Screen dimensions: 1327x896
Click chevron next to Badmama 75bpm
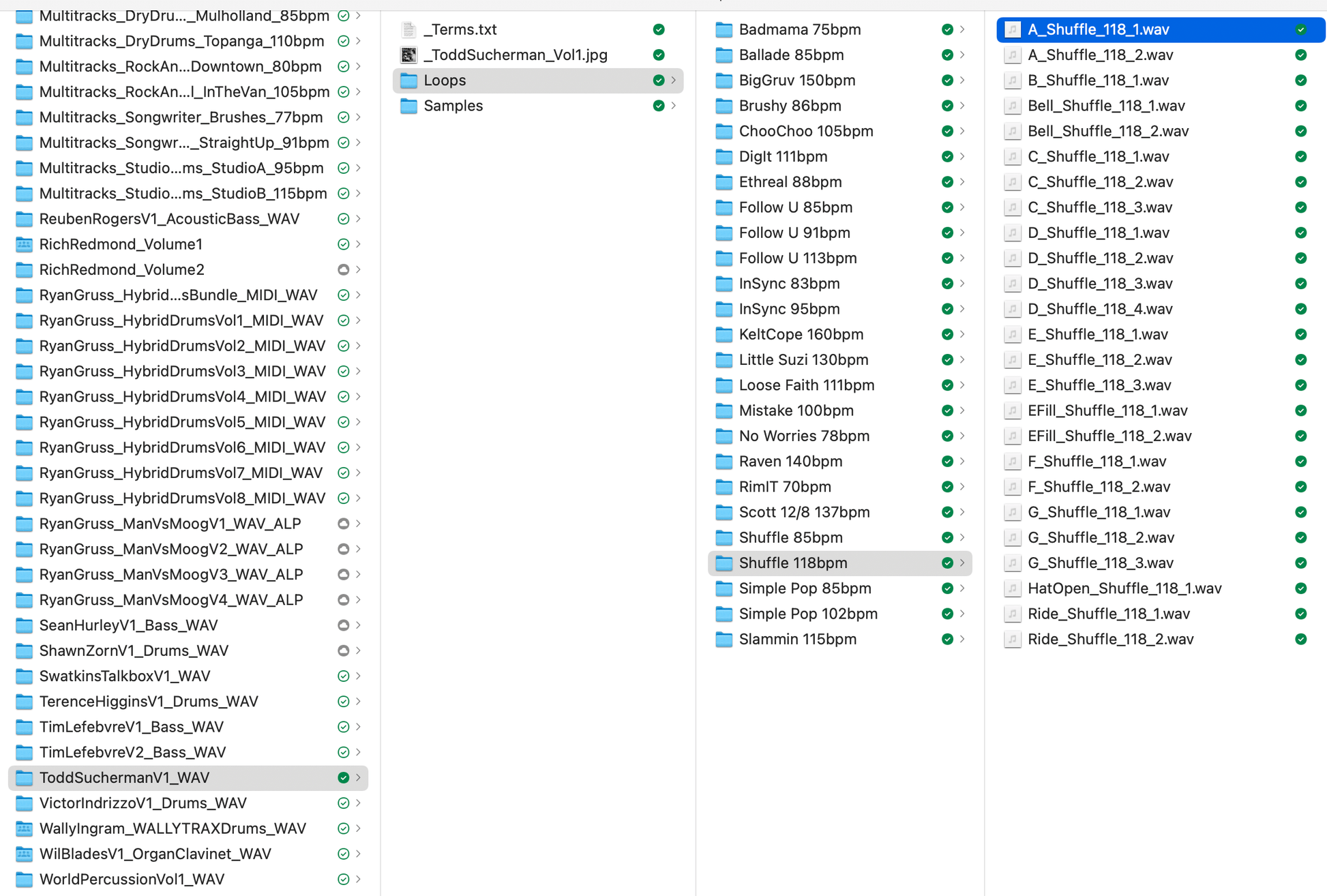pyautogui.click(x=962, y=29)
